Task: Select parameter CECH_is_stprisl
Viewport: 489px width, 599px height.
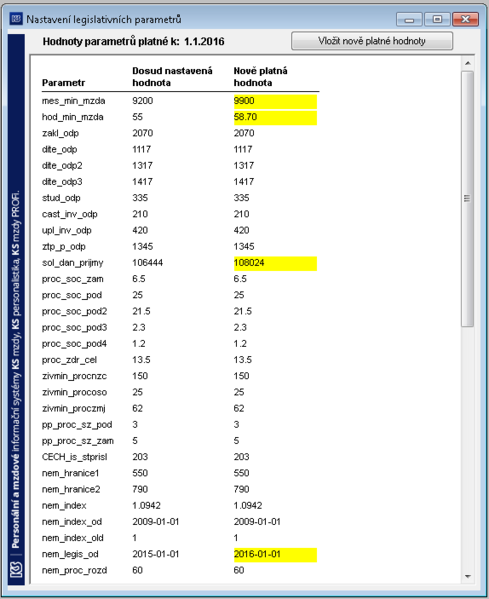Action: [74, 457]
